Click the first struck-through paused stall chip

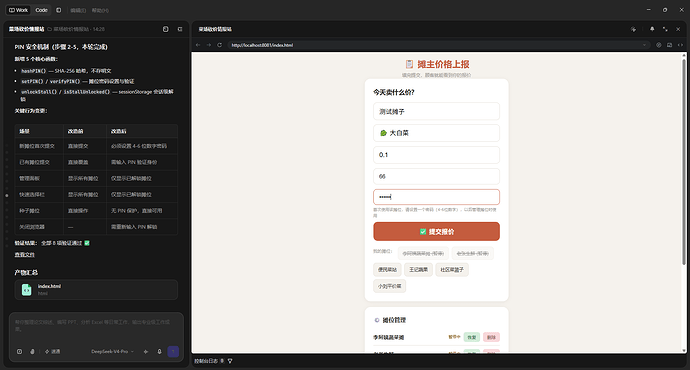coord(423,253)
